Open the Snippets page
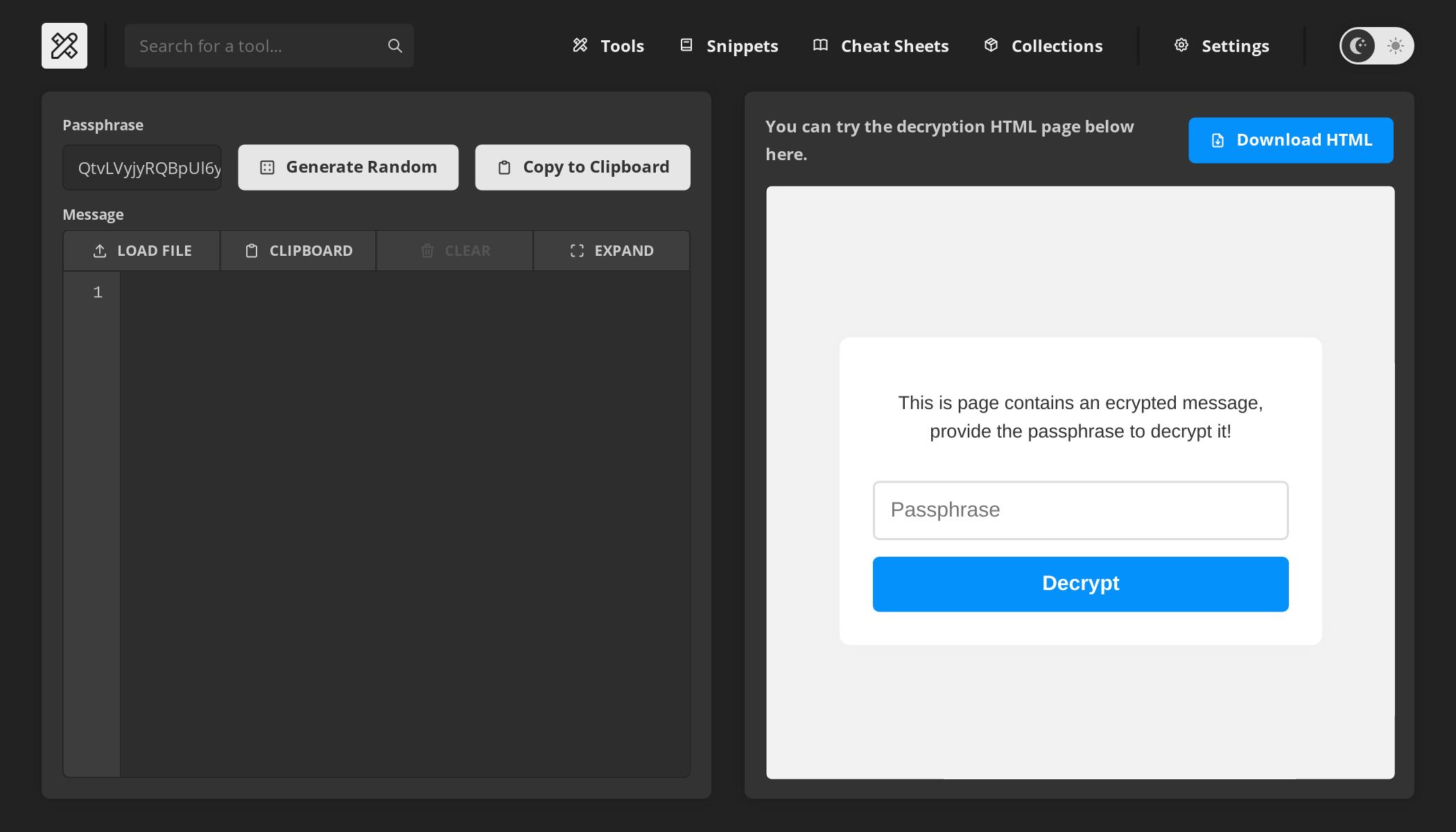 (x=729, y=46)
